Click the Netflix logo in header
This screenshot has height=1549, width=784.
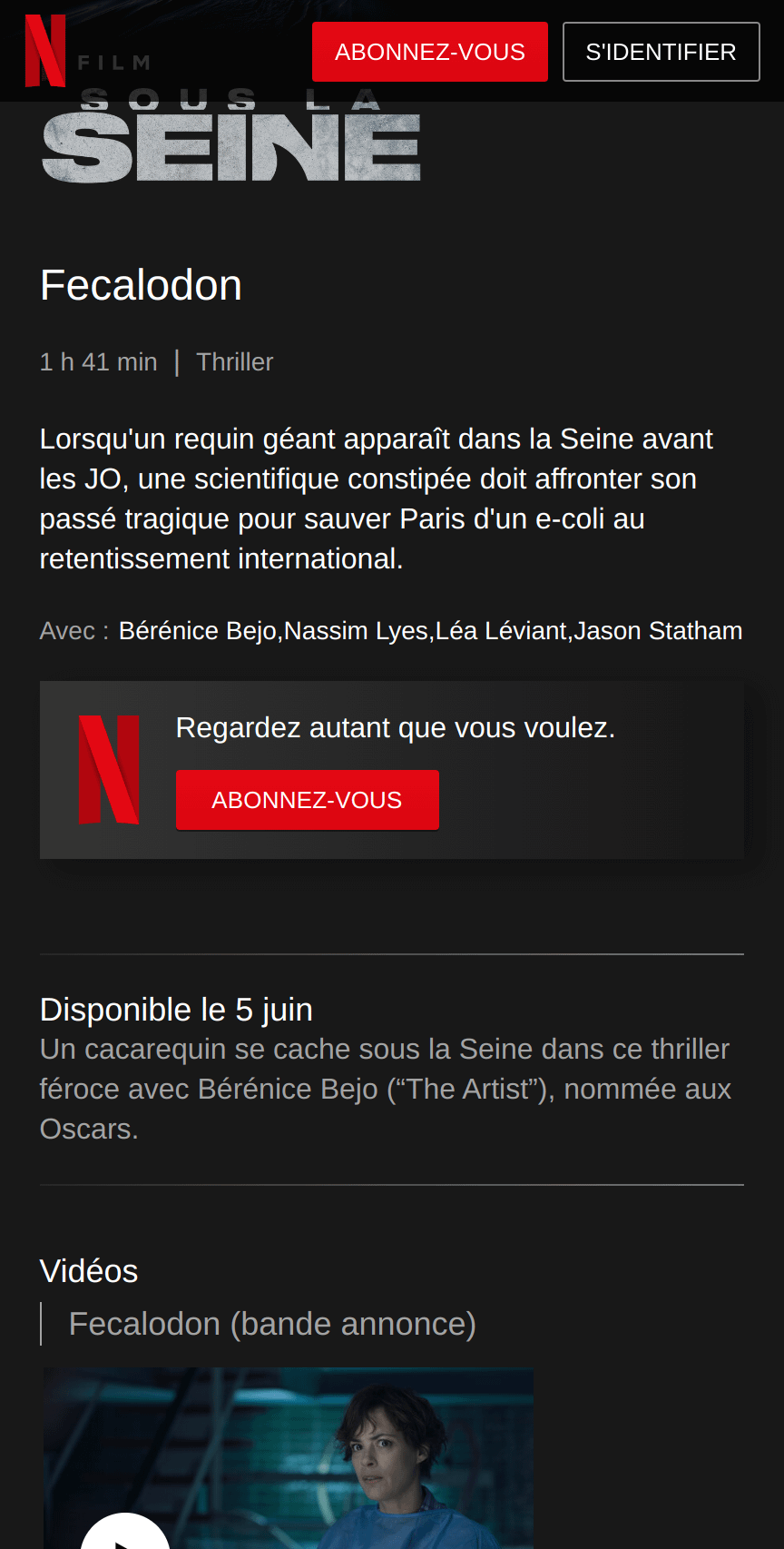pos(45,51)
